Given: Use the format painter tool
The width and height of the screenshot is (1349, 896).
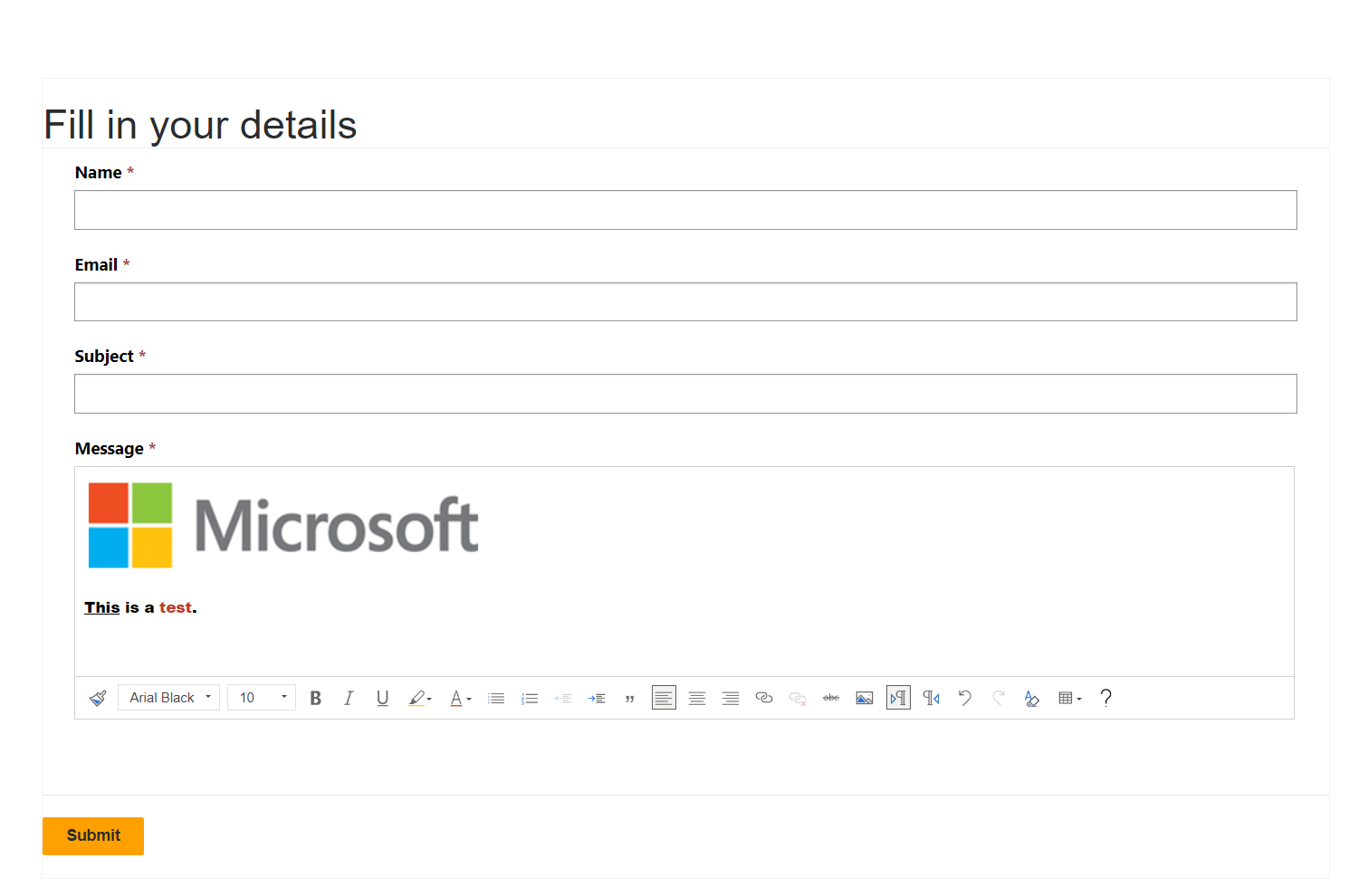Looking at the screenshot, I should tap(98, 697).
